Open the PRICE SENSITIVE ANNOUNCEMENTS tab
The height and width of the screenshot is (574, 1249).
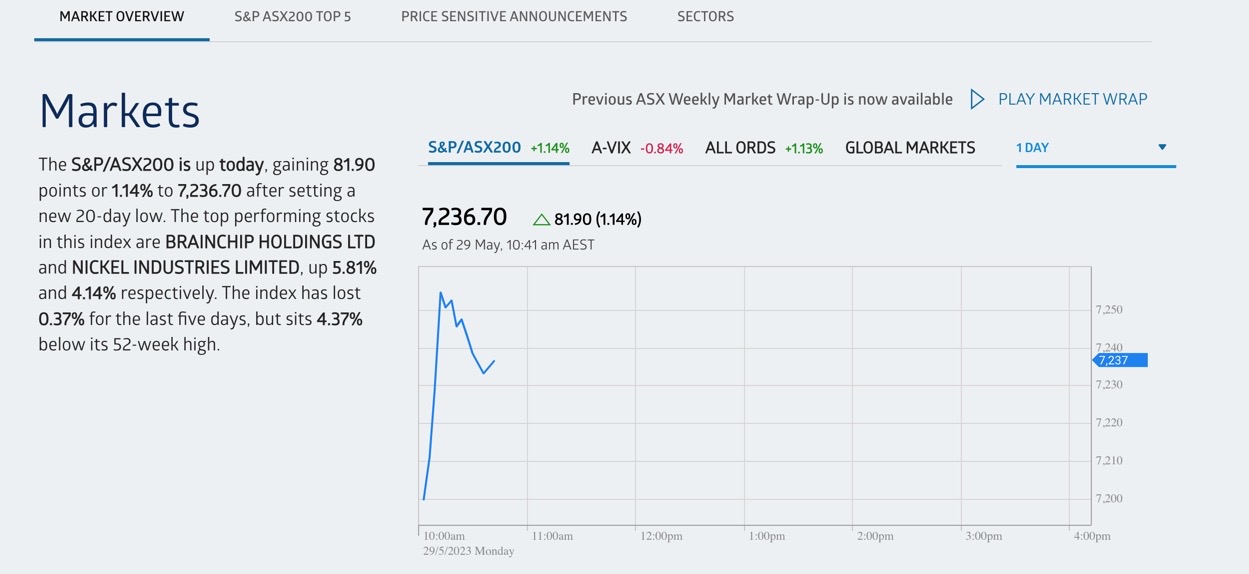514,17
